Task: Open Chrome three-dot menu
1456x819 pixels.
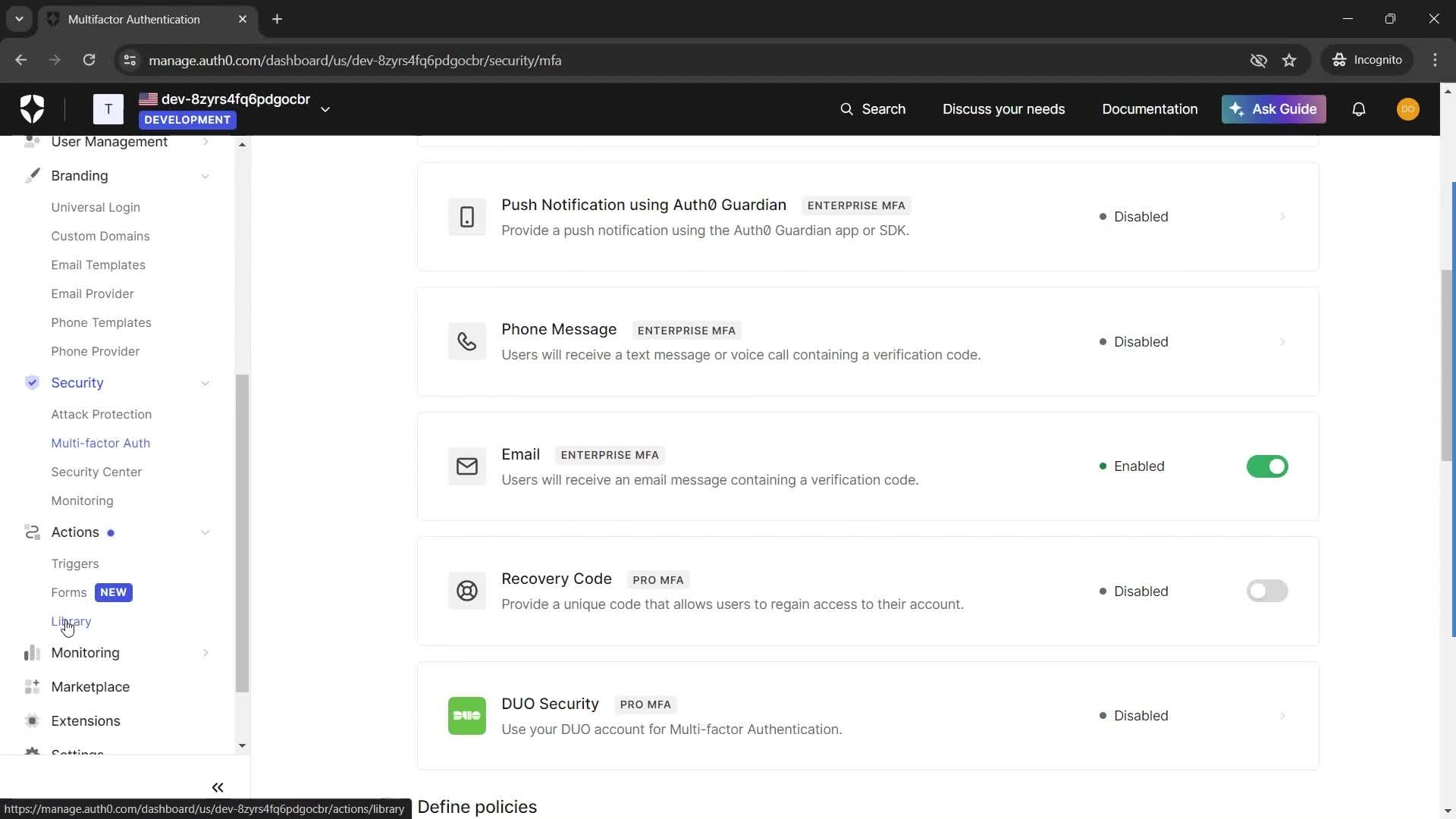Action: point(1435,60)
